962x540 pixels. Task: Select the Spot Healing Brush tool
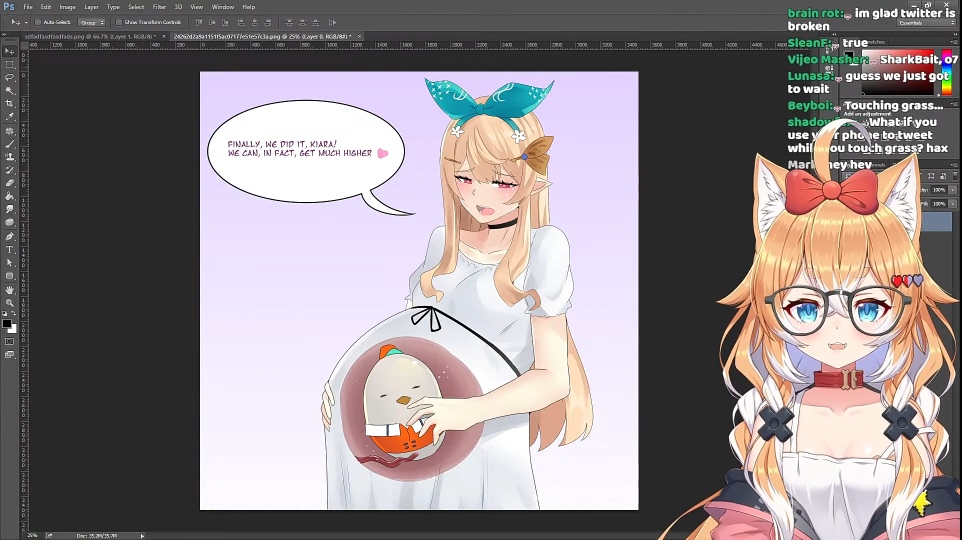pos(9,131)
